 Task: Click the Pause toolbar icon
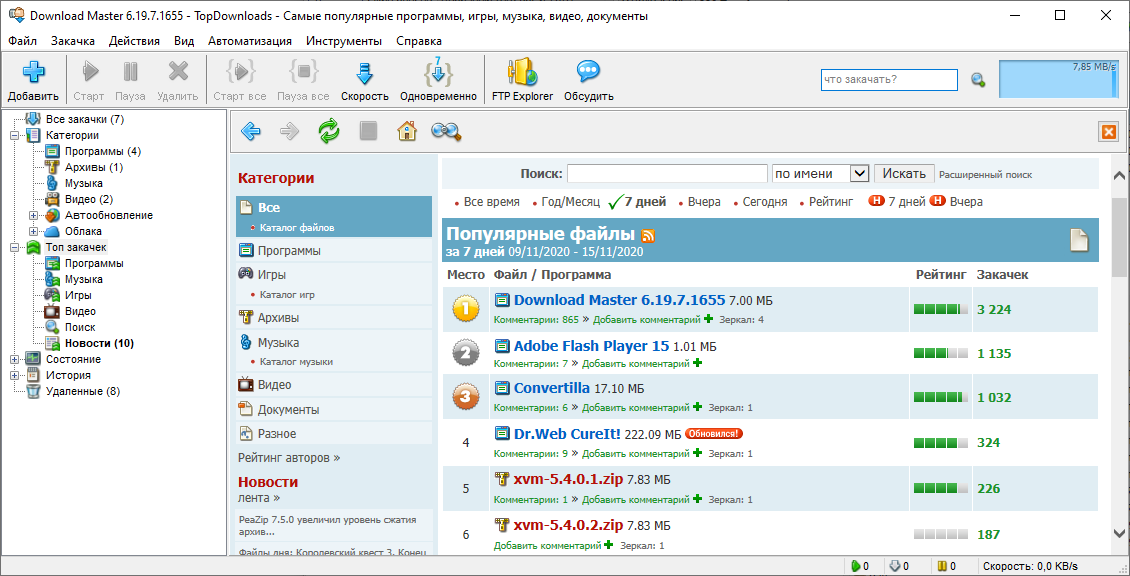(130, 72)
